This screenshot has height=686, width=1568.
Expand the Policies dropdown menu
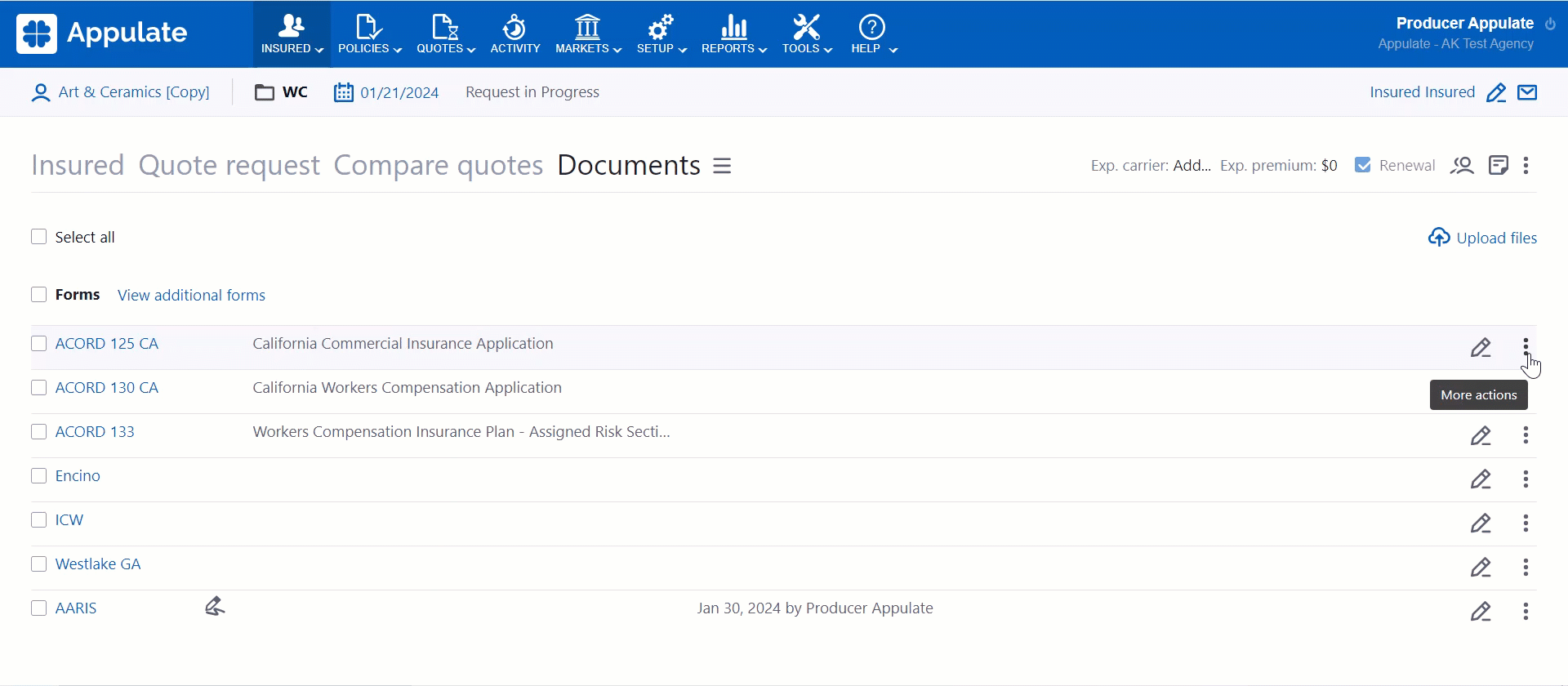tap(369, 34)
